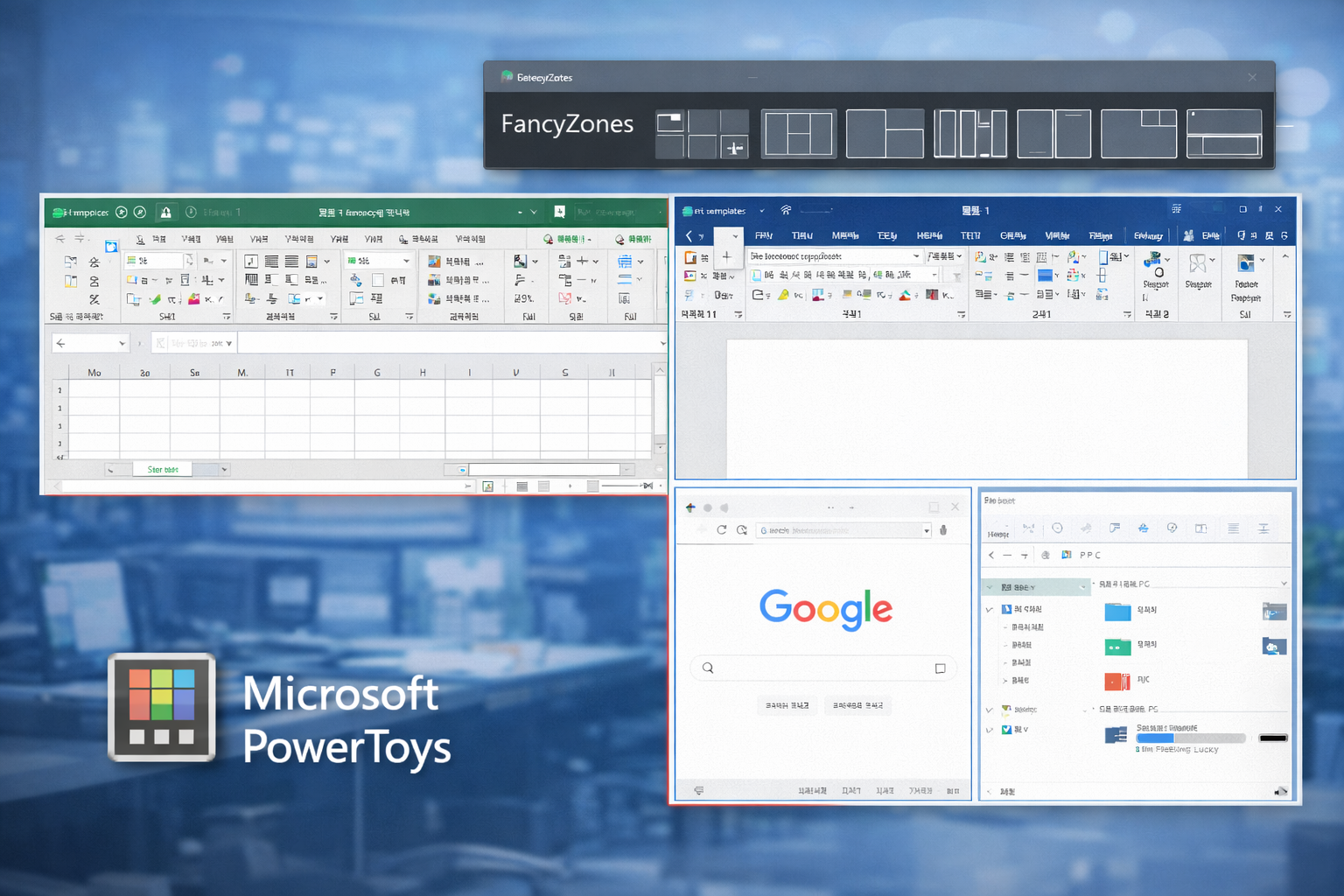The image size is (1344, 896).
Task: Collapse the first group header in explorer content
Action: [x=1094, y=584]
